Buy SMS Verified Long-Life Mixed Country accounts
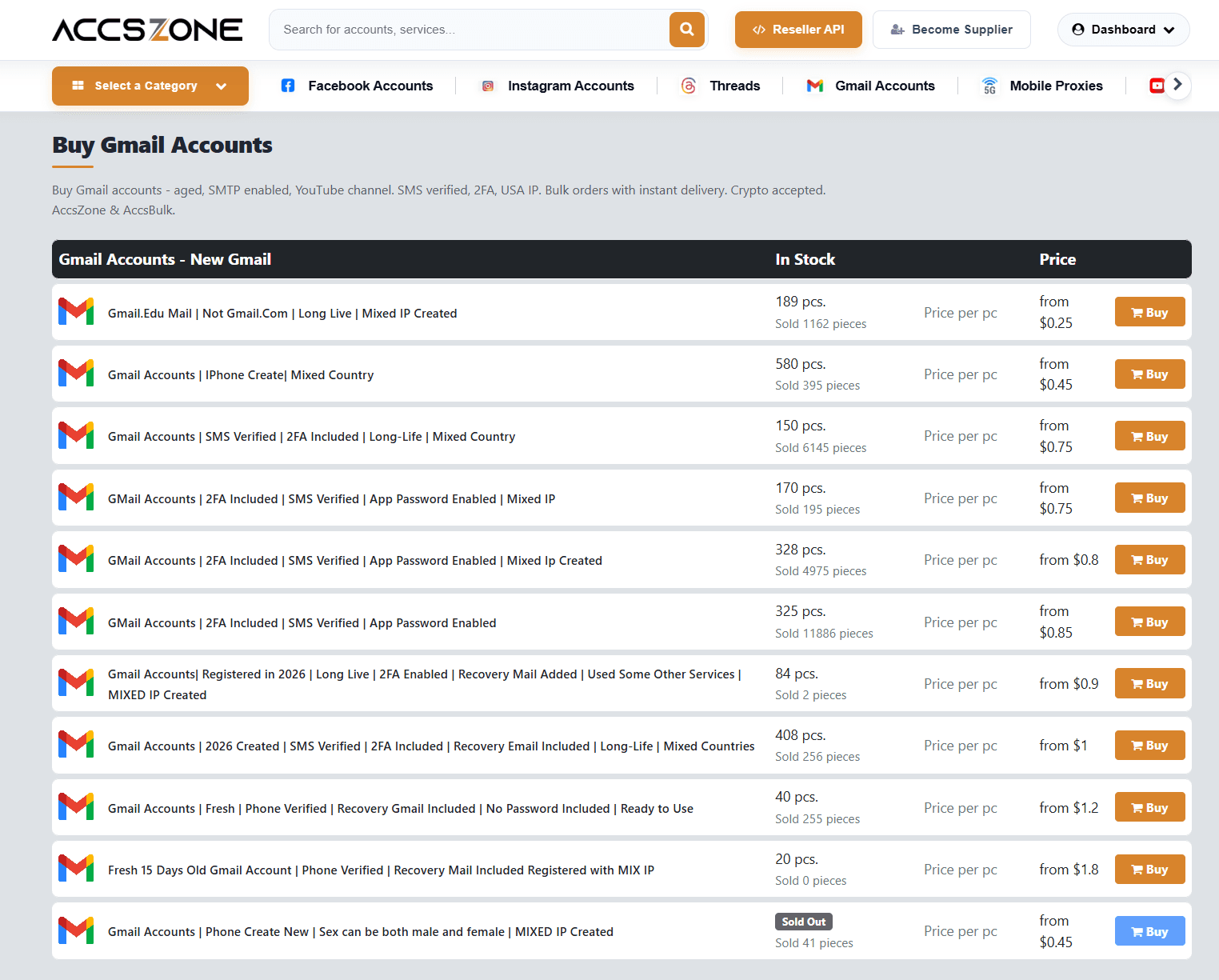This screenshot has width=1219, height=980. click(x=1149, y=436)
